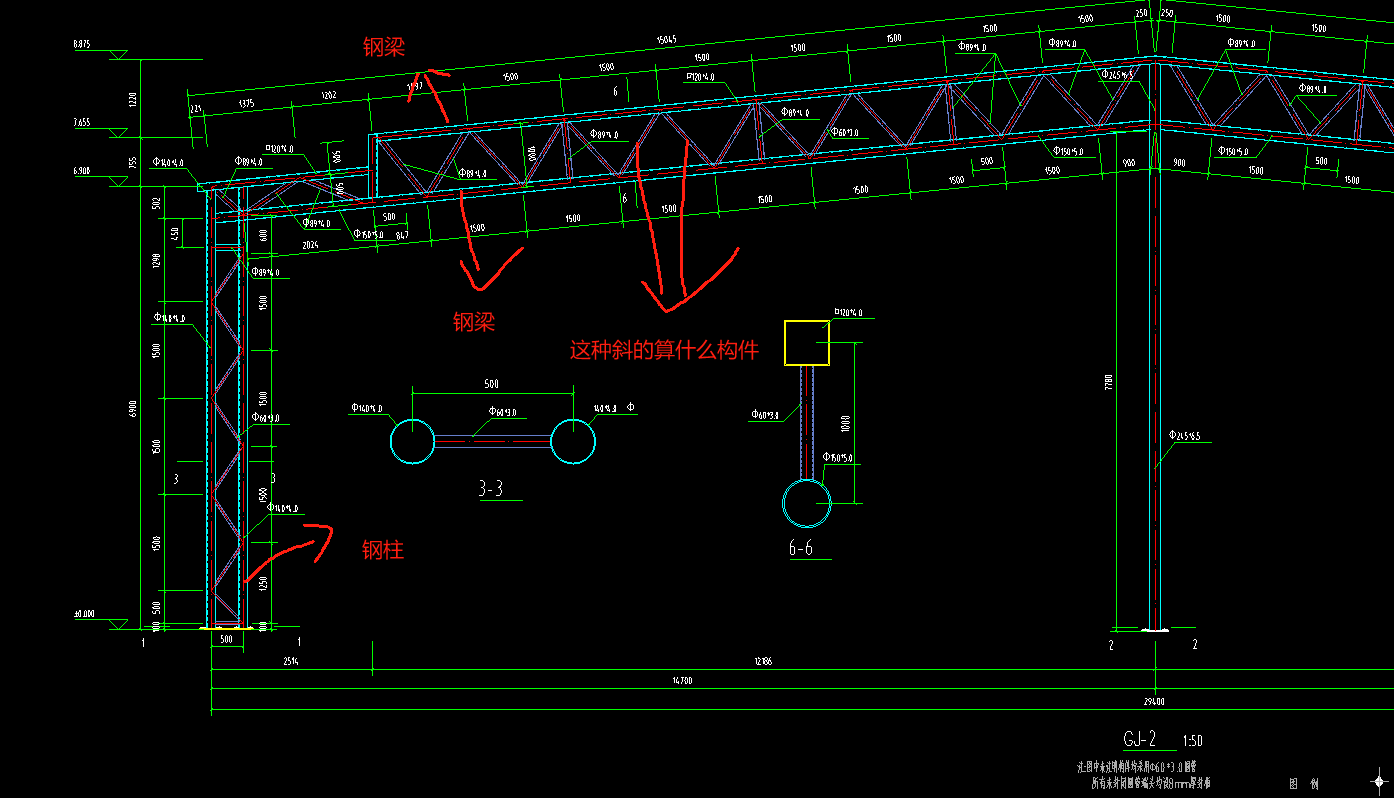
Task: Click the 图 例 legend text
Action: [1304, 785]
